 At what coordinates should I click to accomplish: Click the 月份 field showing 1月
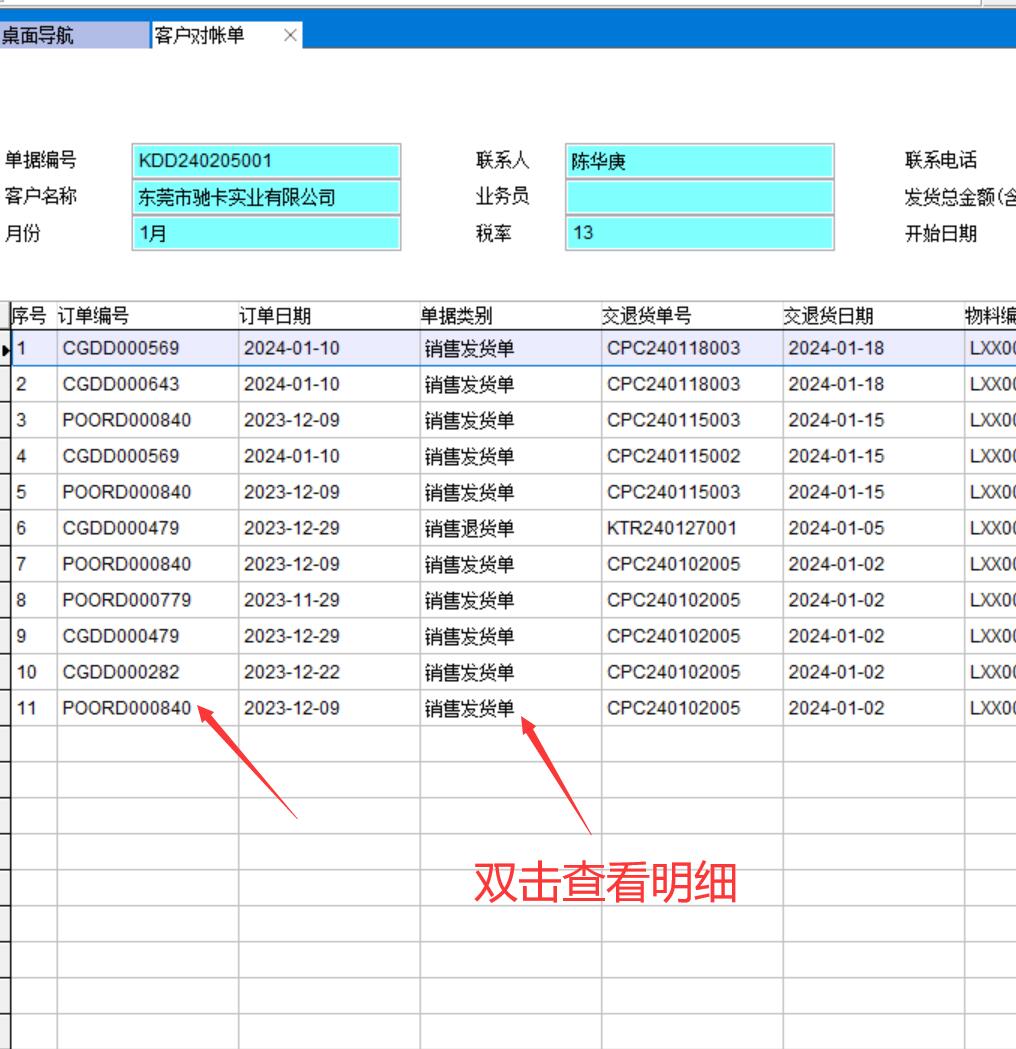pos(266,233)
